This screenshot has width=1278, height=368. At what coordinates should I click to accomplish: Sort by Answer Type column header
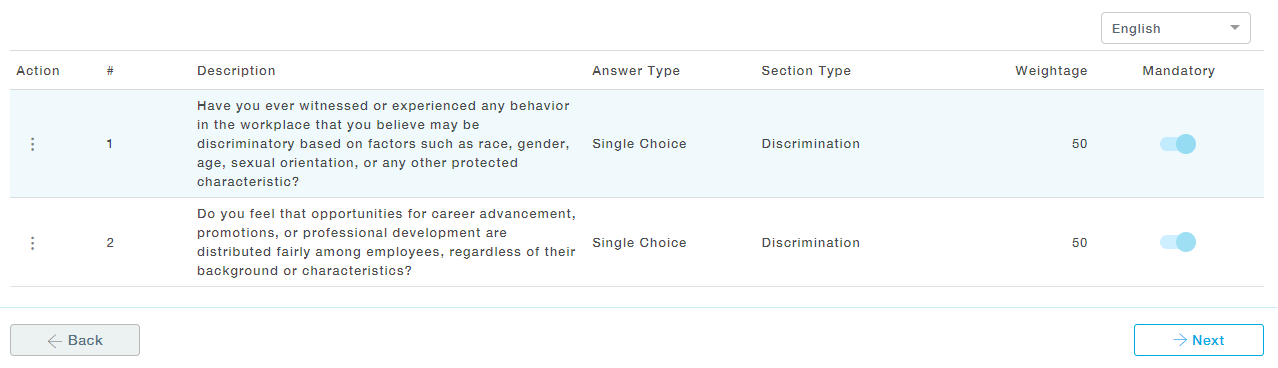pos(636,71)
